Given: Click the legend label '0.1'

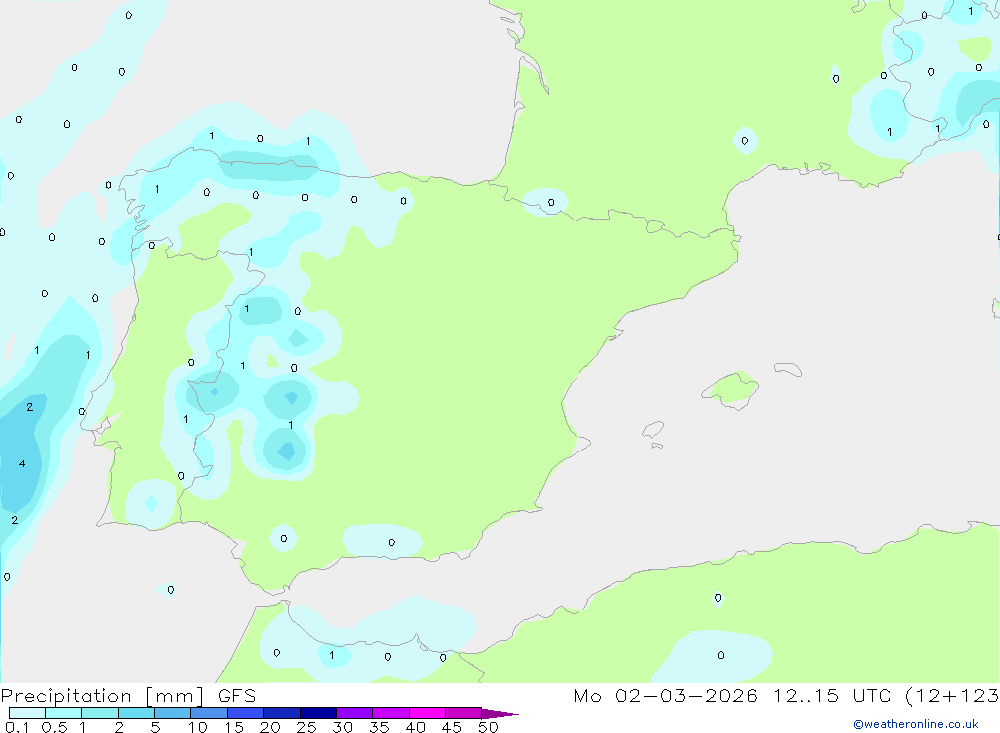Looking at the screenshot, I should (17, 727).
